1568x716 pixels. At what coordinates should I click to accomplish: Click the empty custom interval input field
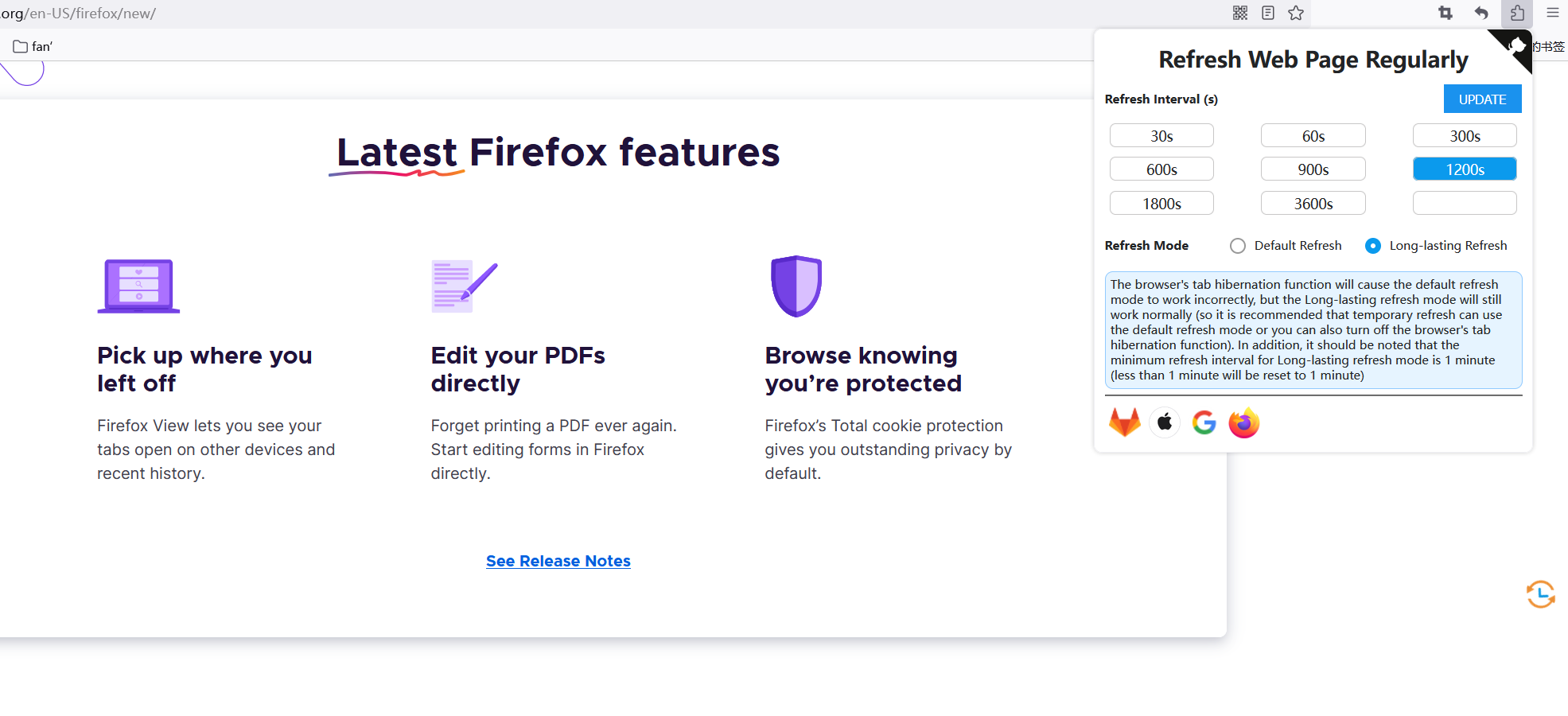[1465, 204]
